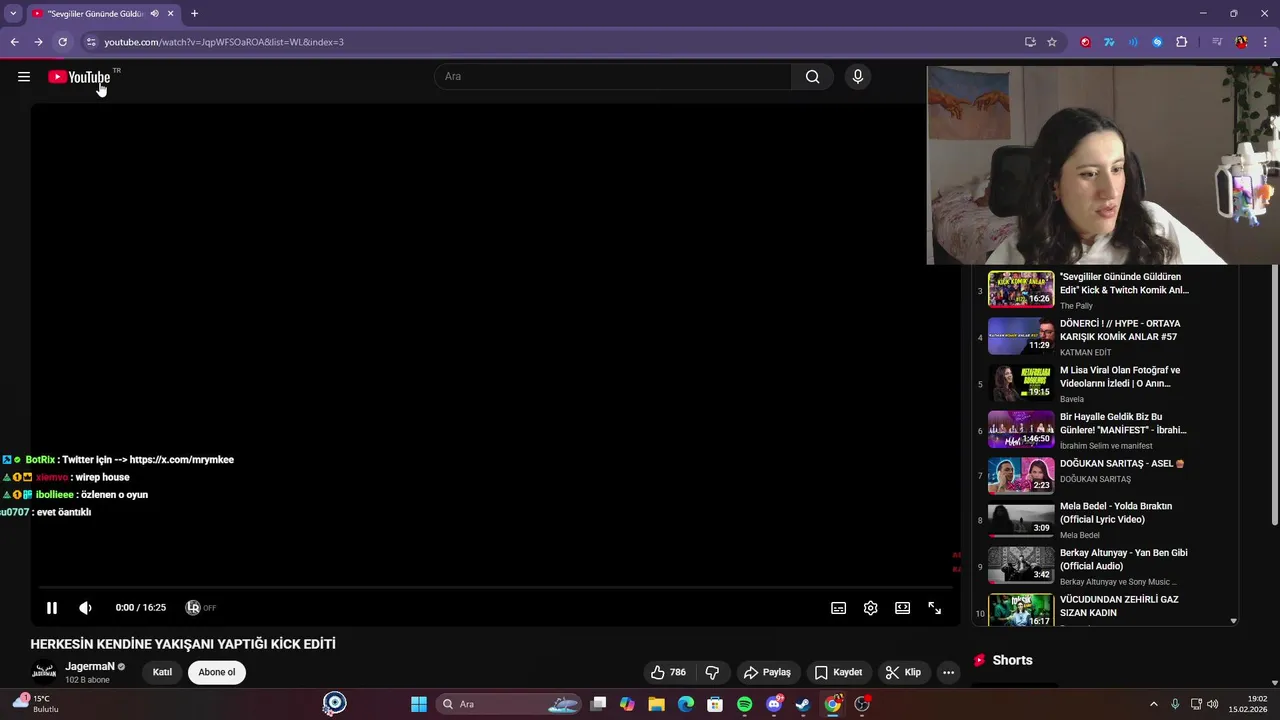Open the Chrome three-dot menu
Image resolution: width=1280 pixels, height=720 pixels.
[1266, 42]
